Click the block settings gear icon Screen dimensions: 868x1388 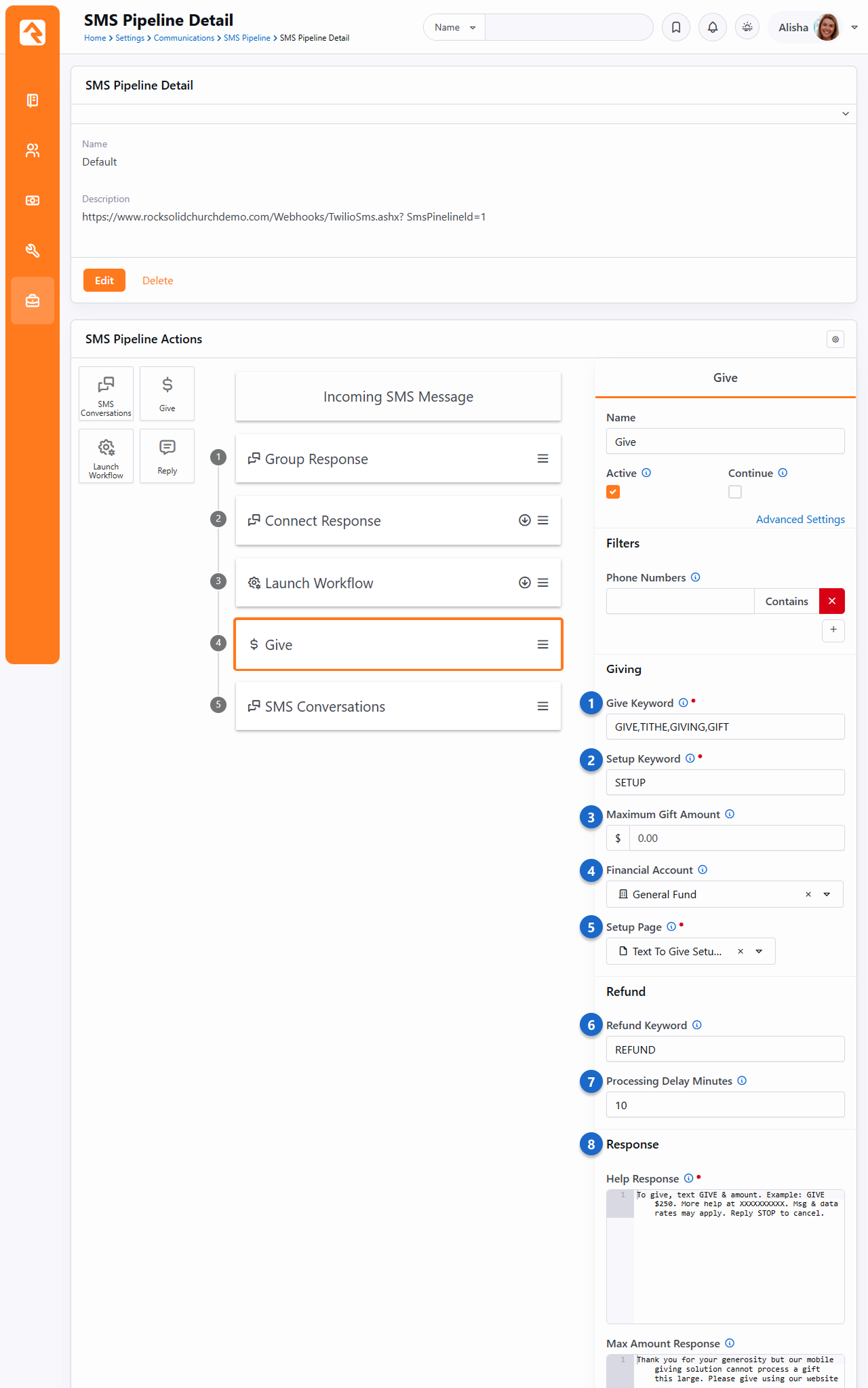(835, 339)
